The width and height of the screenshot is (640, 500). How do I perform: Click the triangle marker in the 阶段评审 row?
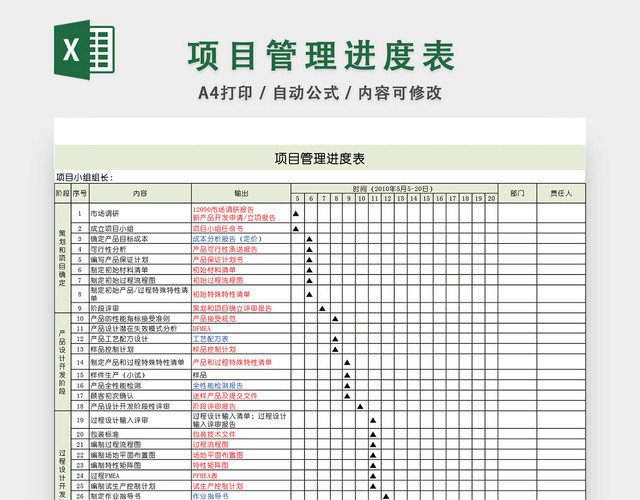tap(322, 308)
